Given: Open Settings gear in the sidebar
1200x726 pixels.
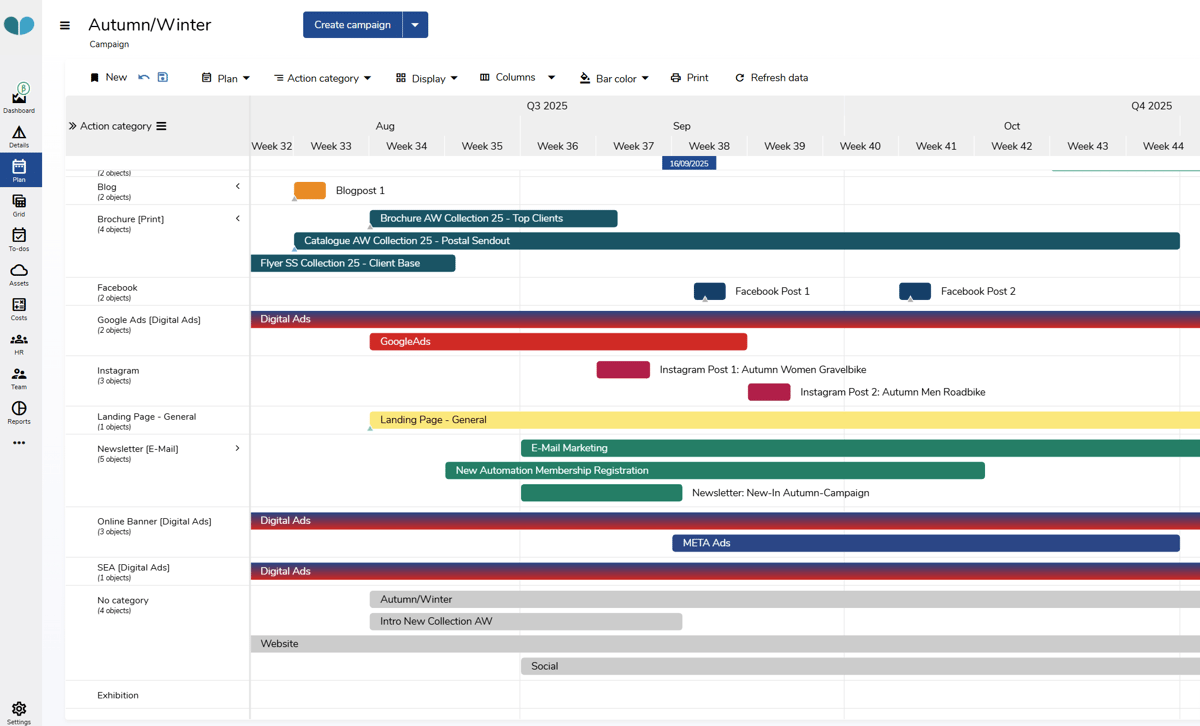Looking at the screenshot, I should [x=19, y=711].
